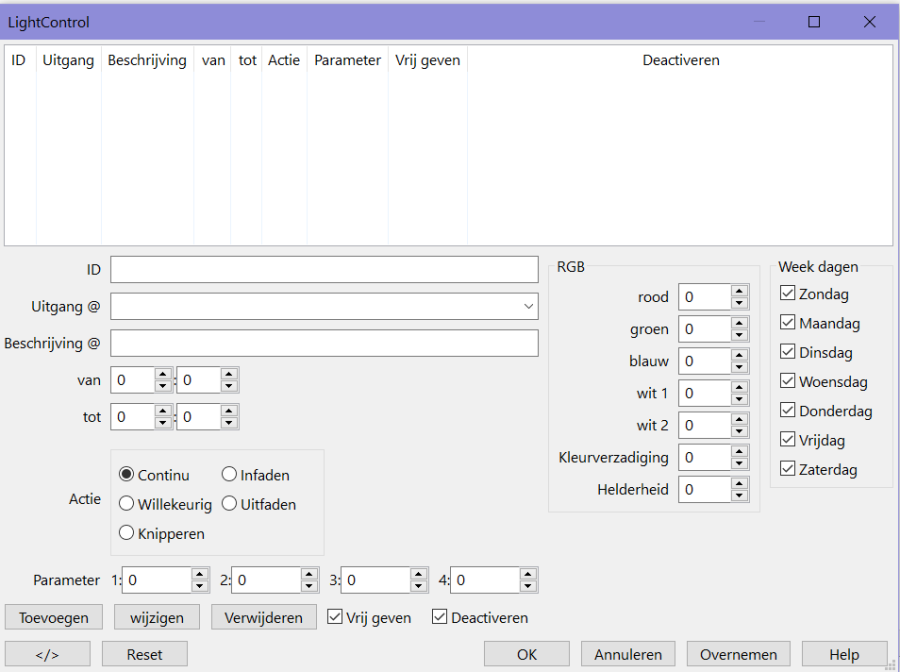Decrease the tot minutes spinner

pos(229,423)
